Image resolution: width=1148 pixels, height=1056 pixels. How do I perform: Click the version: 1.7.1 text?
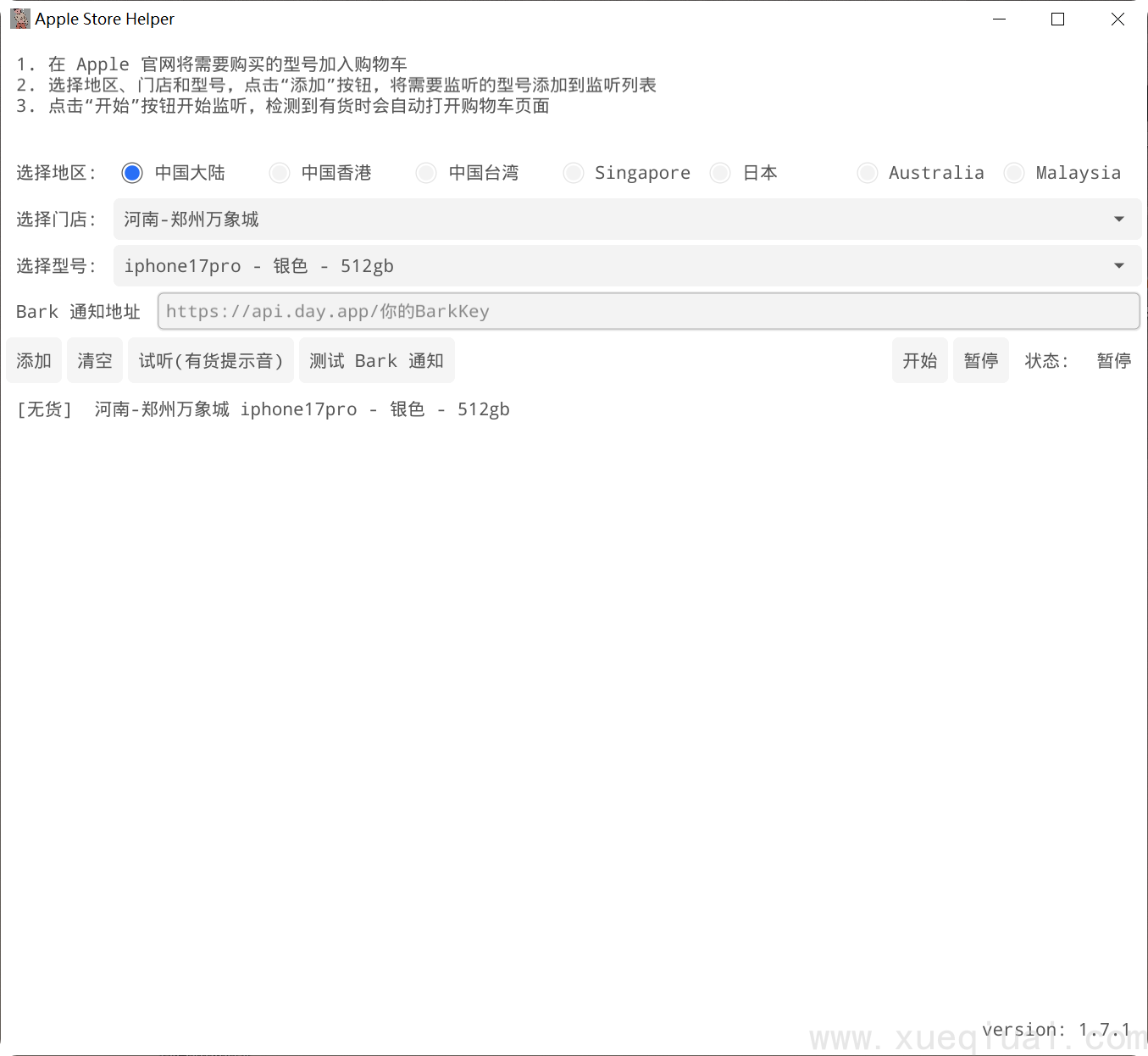point(1056,1030)
